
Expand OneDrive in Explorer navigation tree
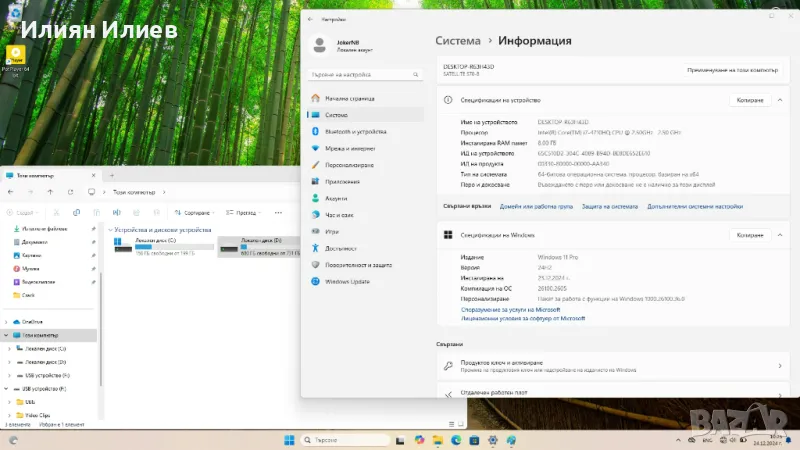click(8, 321)
